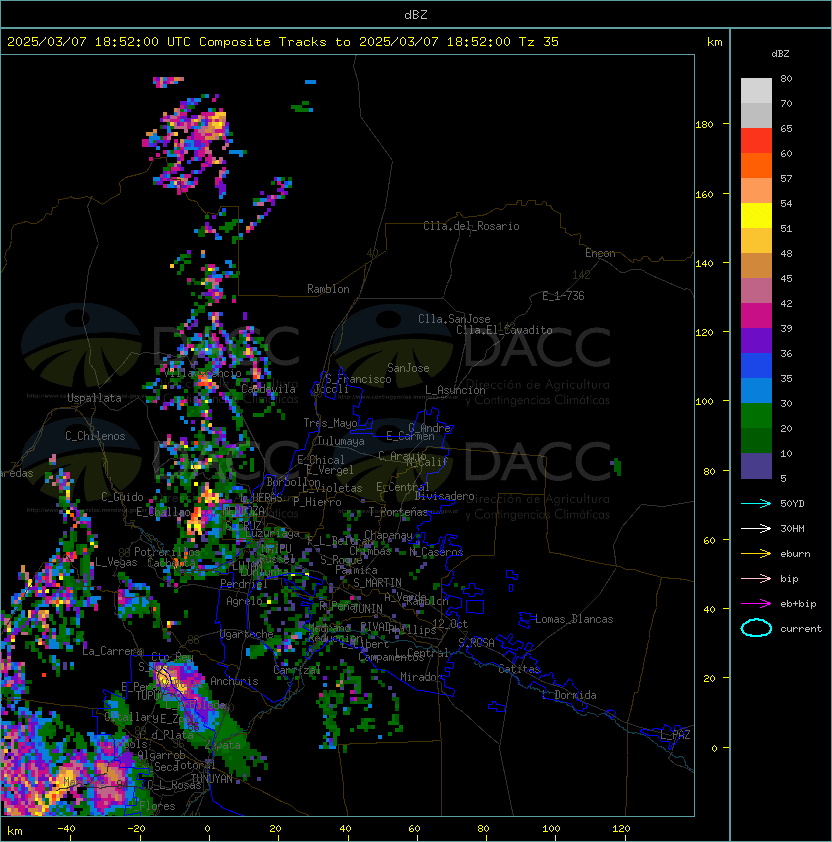This screenshot has height=842, width=832.
Task: Click the 'Catitas' place label
Action: point(519,669)
